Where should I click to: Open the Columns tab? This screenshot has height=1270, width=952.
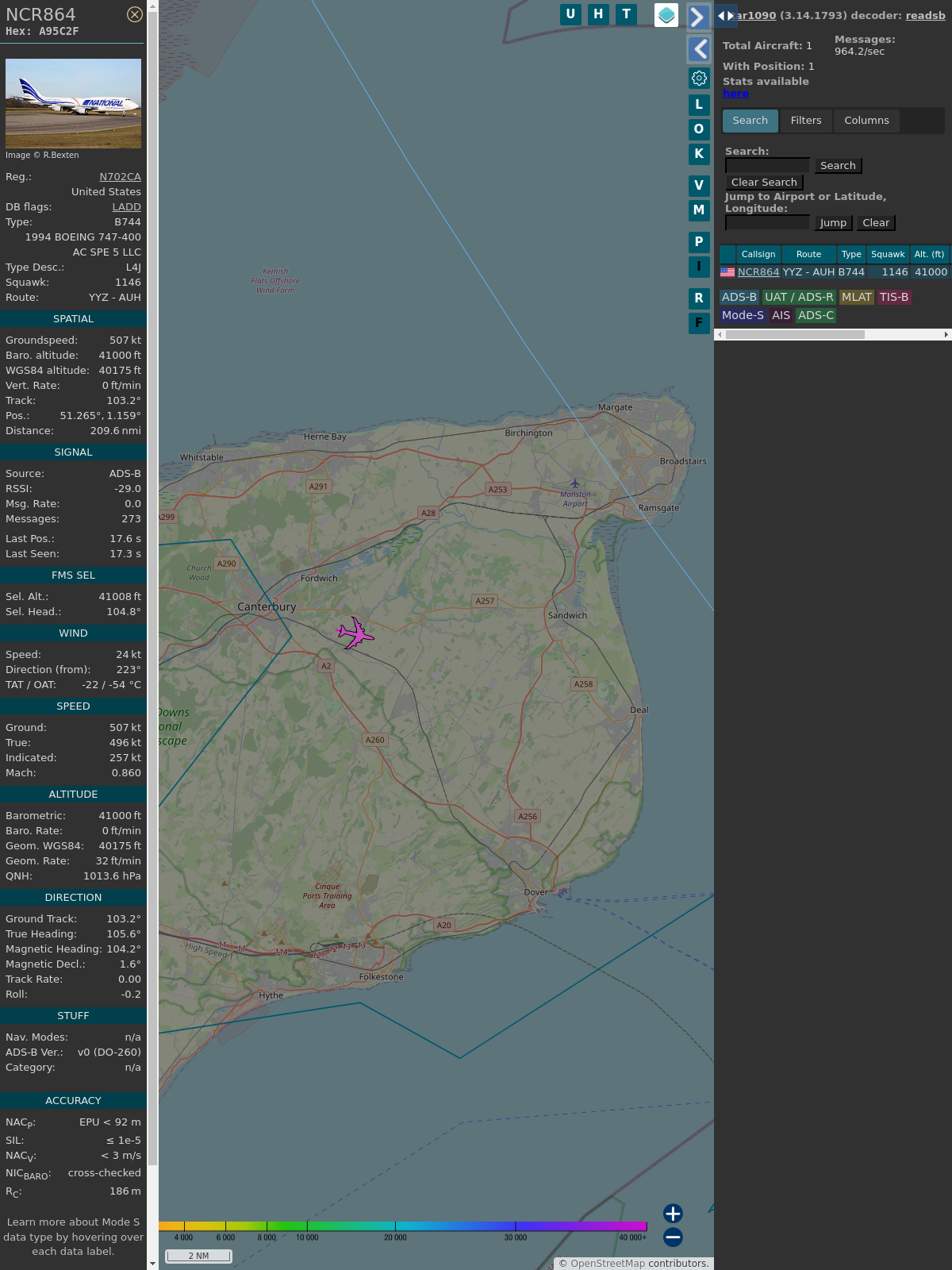(x=866, y=121)
